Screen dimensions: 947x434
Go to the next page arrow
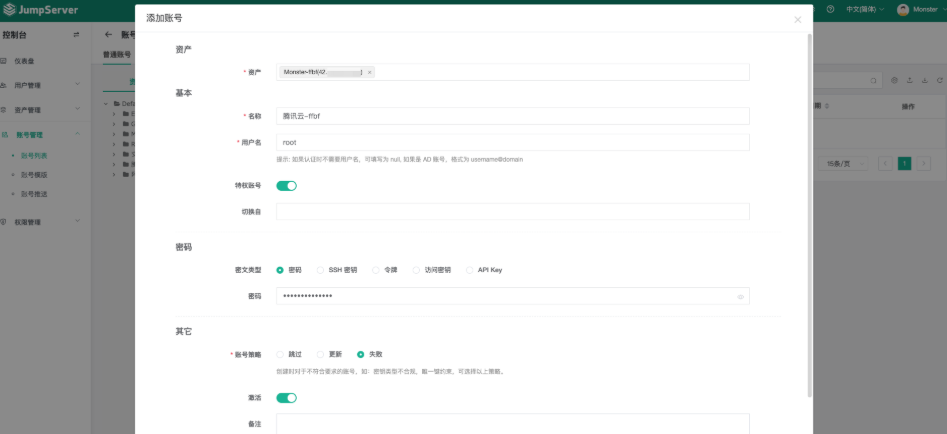click(923, 164)
